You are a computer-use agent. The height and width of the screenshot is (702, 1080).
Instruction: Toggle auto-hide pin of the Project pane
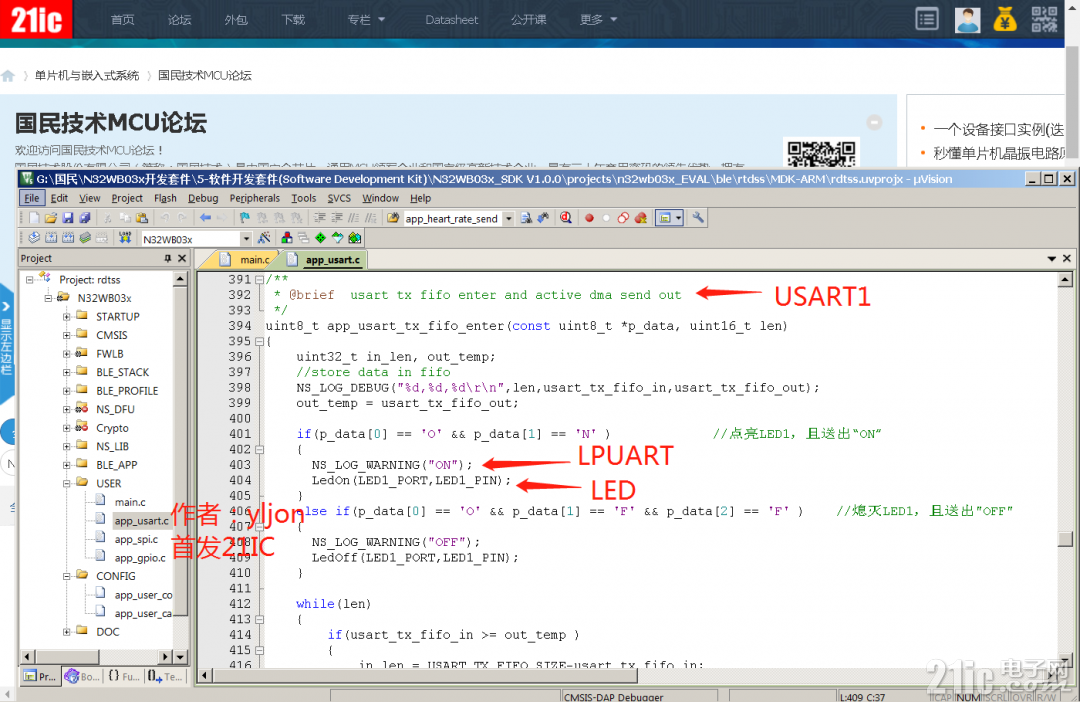tap(167, 258)
